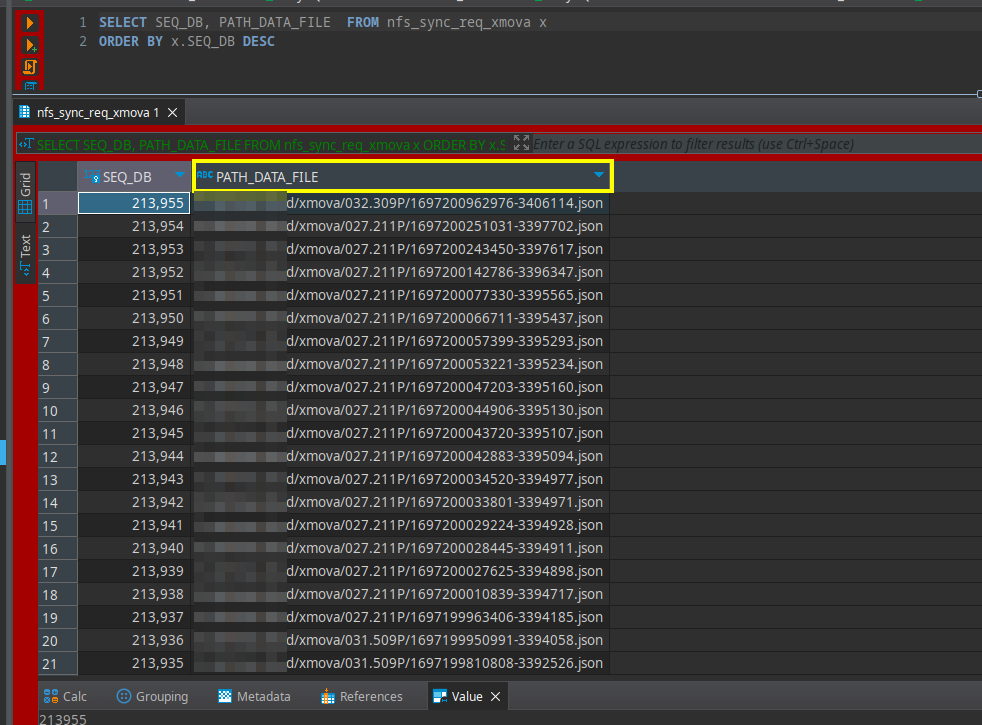Image resolution: width=982 pixels, height=725 pixels.
Task: Close the Value panel tab
Action: (x=495, y=697)
